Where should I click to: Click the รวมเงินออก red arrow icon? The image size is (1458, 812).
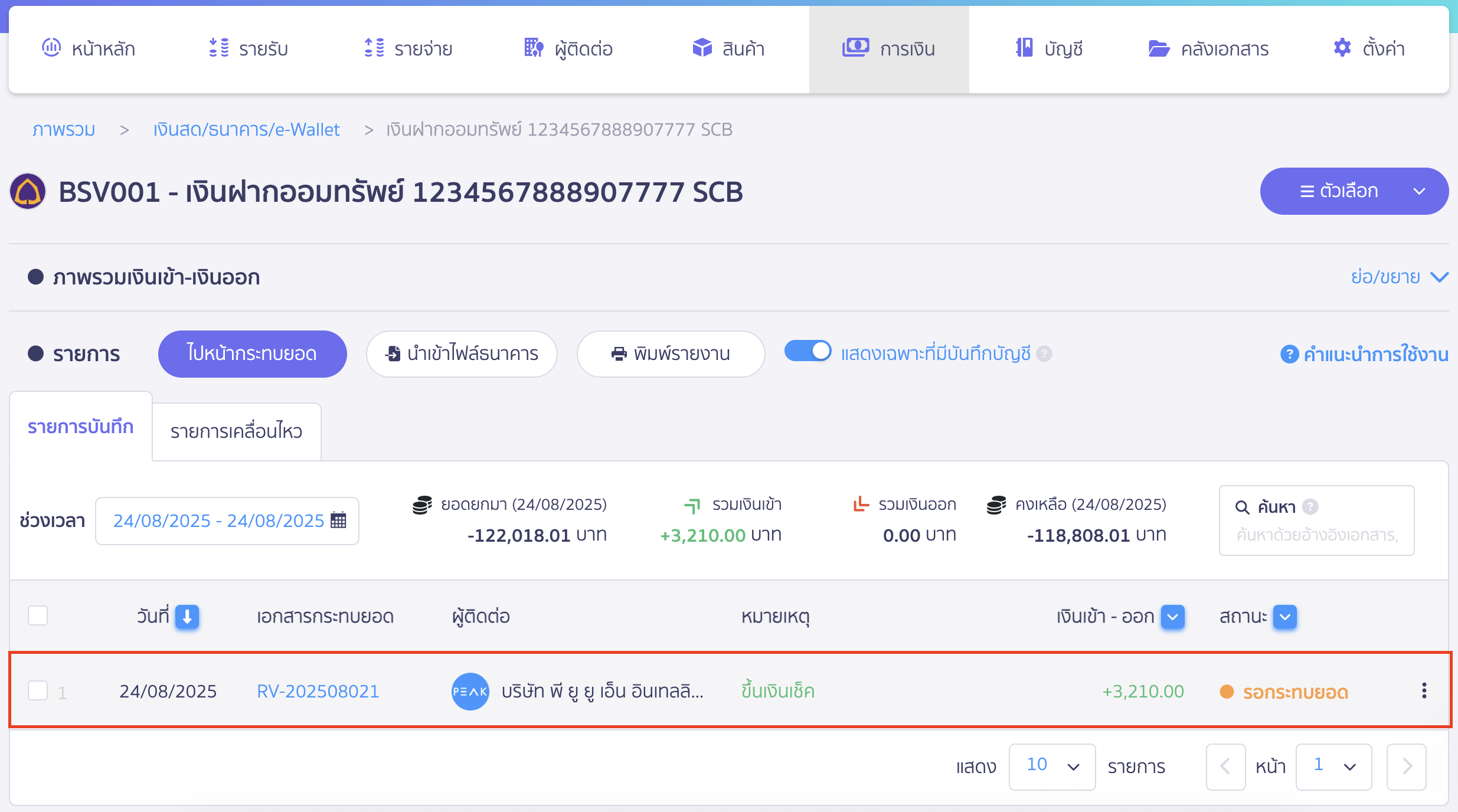coord(861,504)
